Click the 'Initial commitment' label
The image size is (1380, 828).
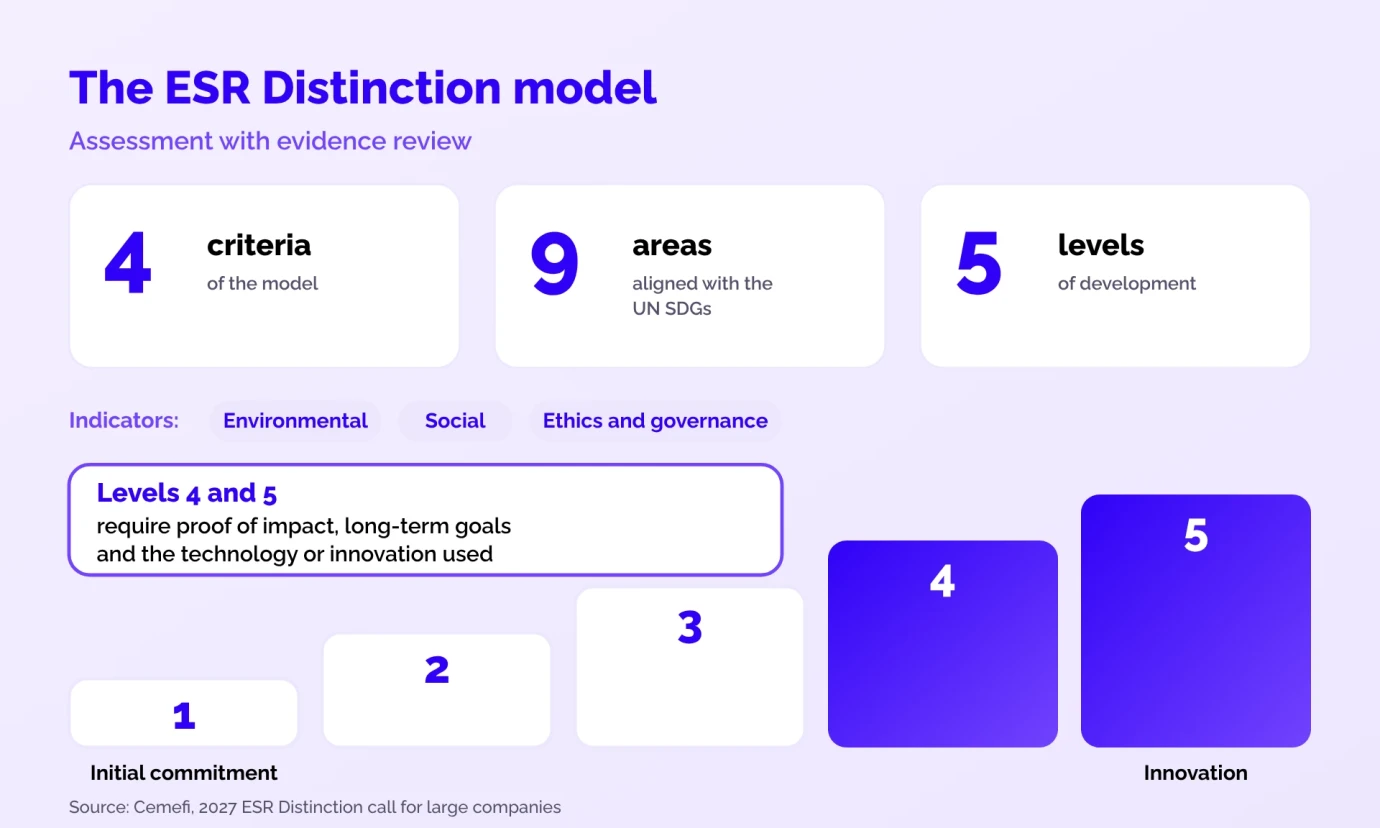click(x=184, y=773)
